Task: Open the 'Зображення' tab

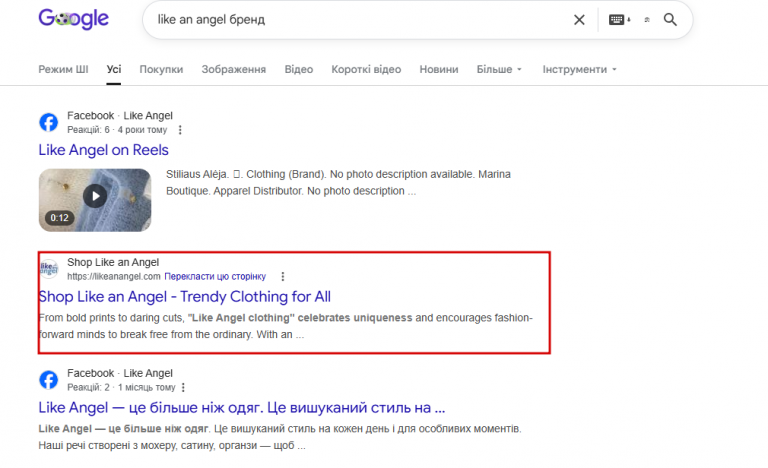Action: click(x=234, y=70)
